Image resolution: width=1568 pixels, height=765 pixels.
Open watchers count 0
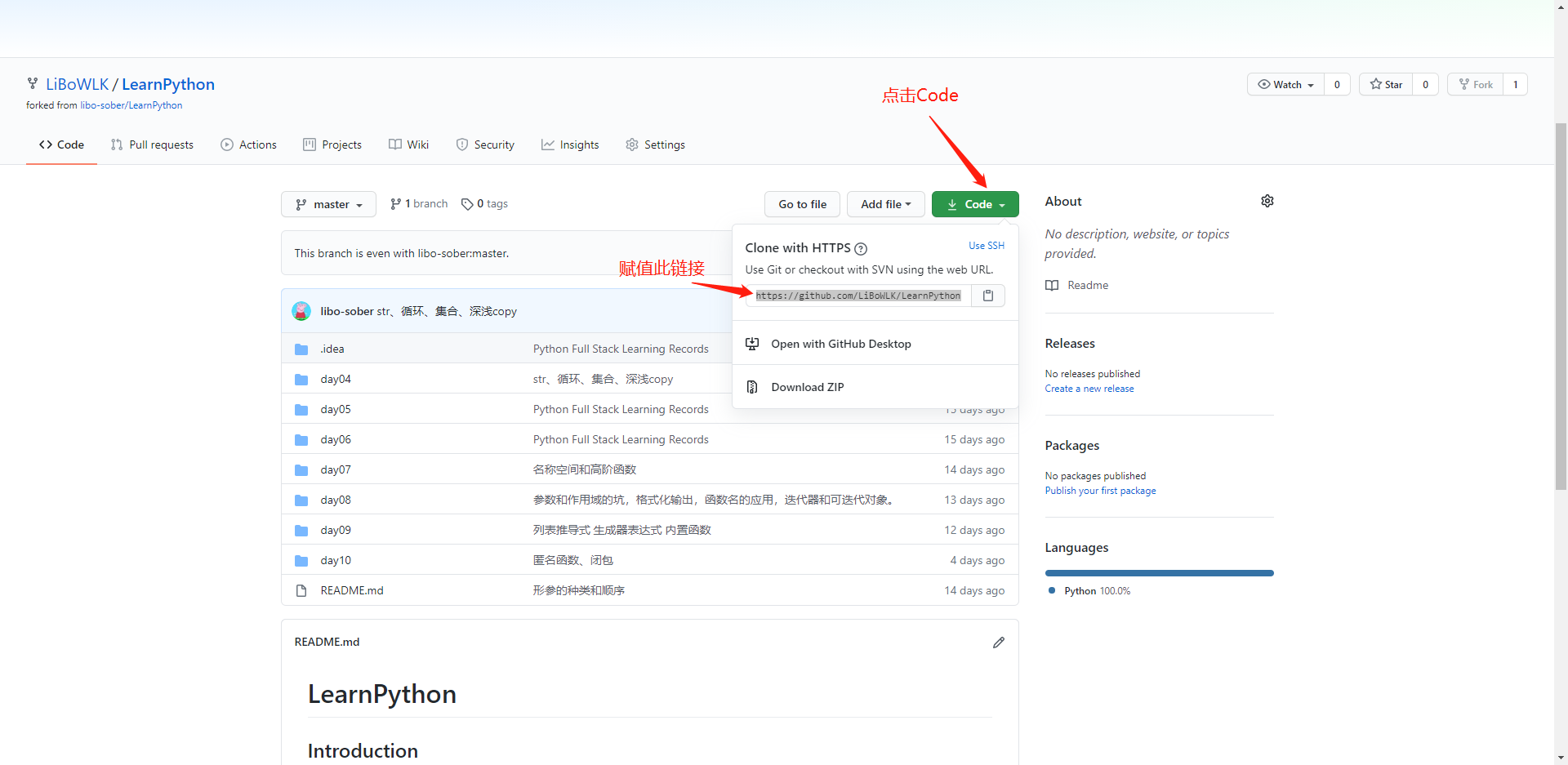click(1337, 84)
